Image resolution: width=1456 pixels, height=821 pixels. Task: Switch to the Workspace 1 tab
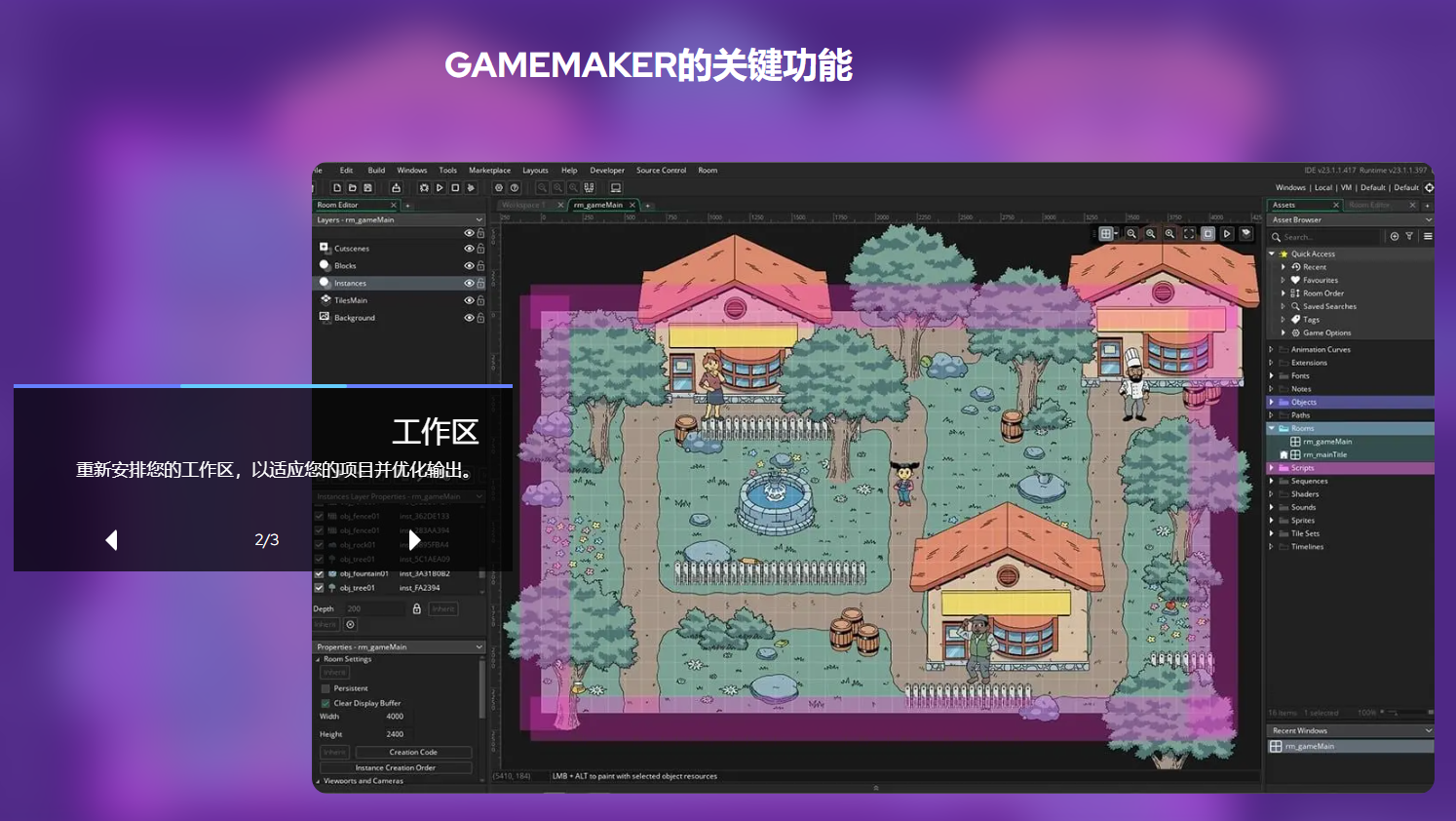point(531,205)
